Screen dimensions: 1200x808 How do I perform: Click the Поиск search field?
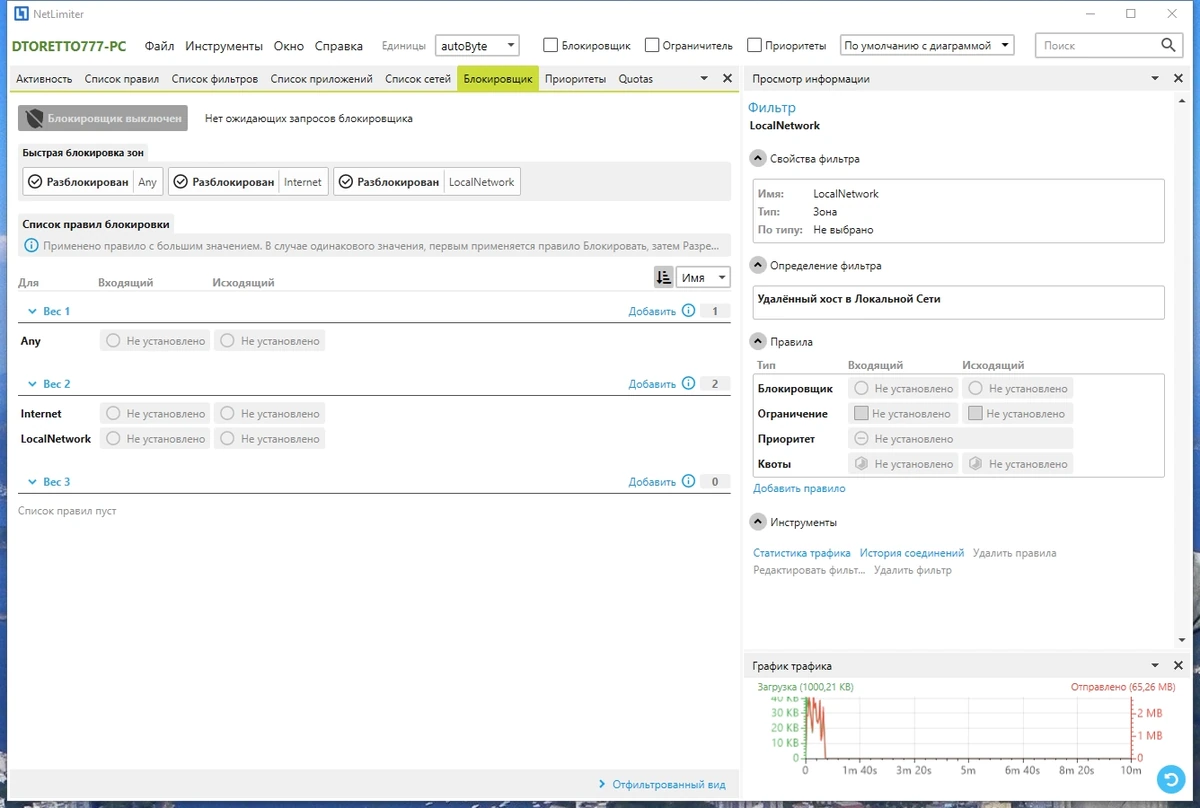coord(1098,45)
